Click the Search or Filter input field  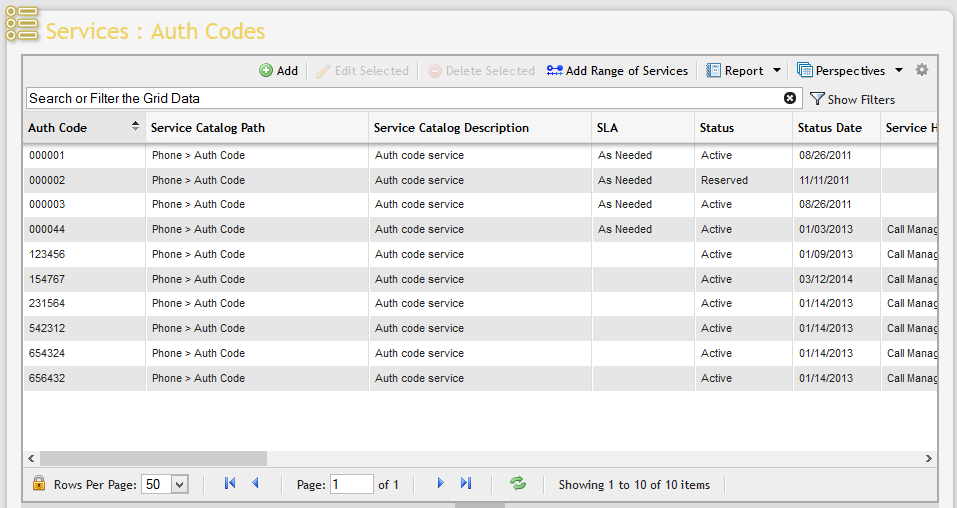point(400,98)
